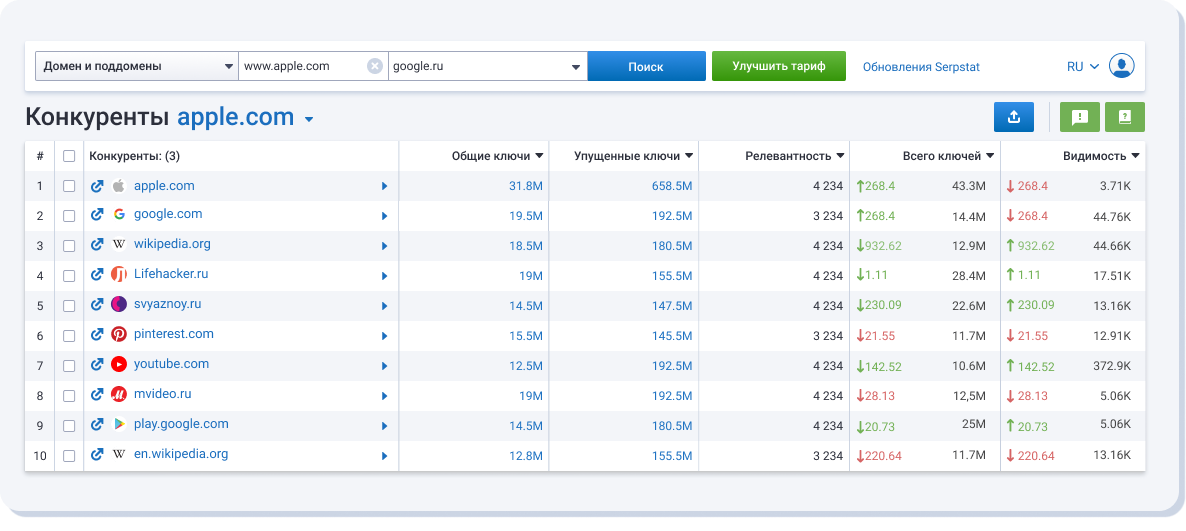Click external link icon for pinterest.com
Screen dimensions: 1186x531
97,335
